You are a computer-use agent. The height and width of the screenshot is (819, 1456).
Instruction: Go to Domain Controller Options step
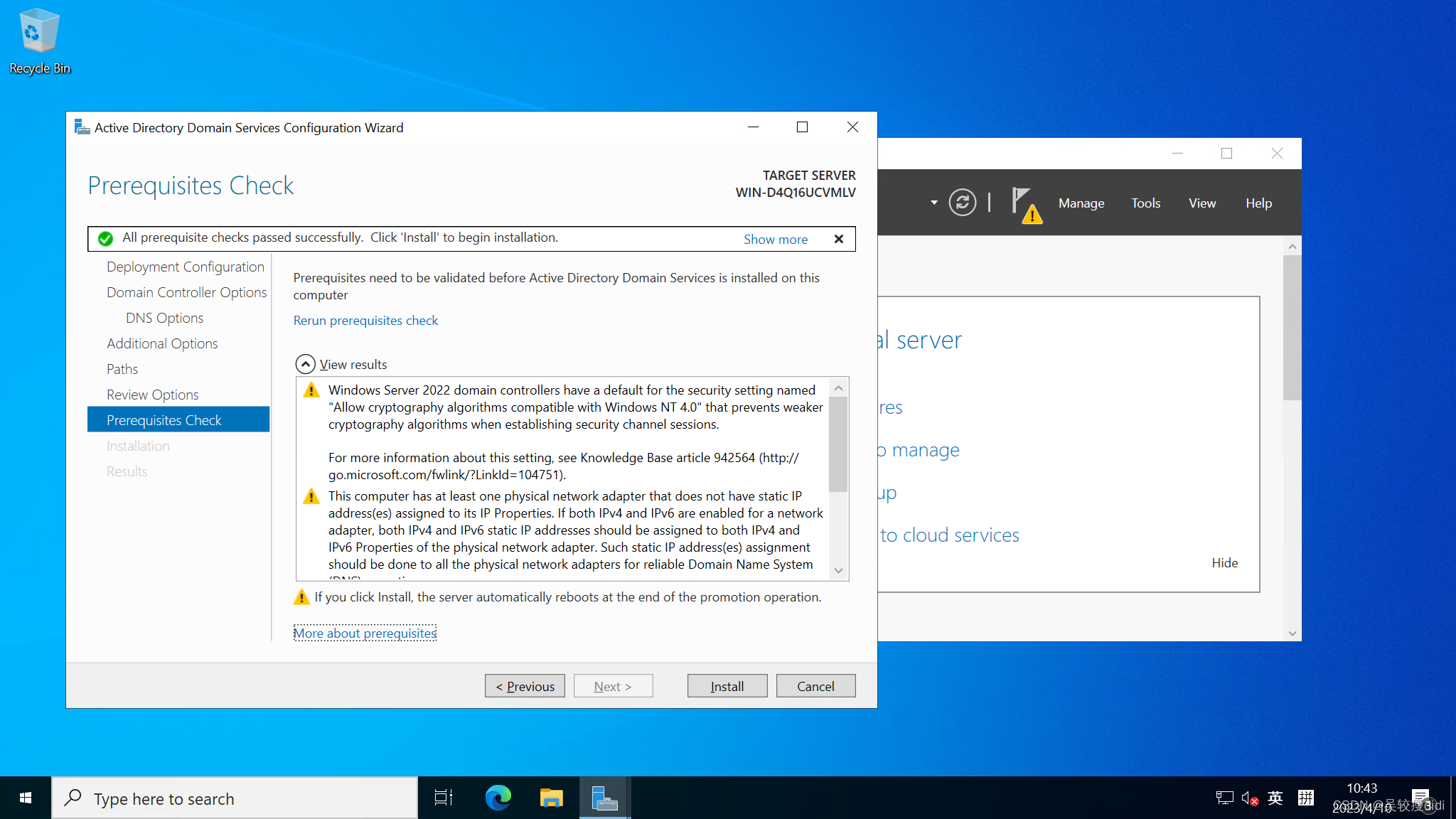coord(187,292)
